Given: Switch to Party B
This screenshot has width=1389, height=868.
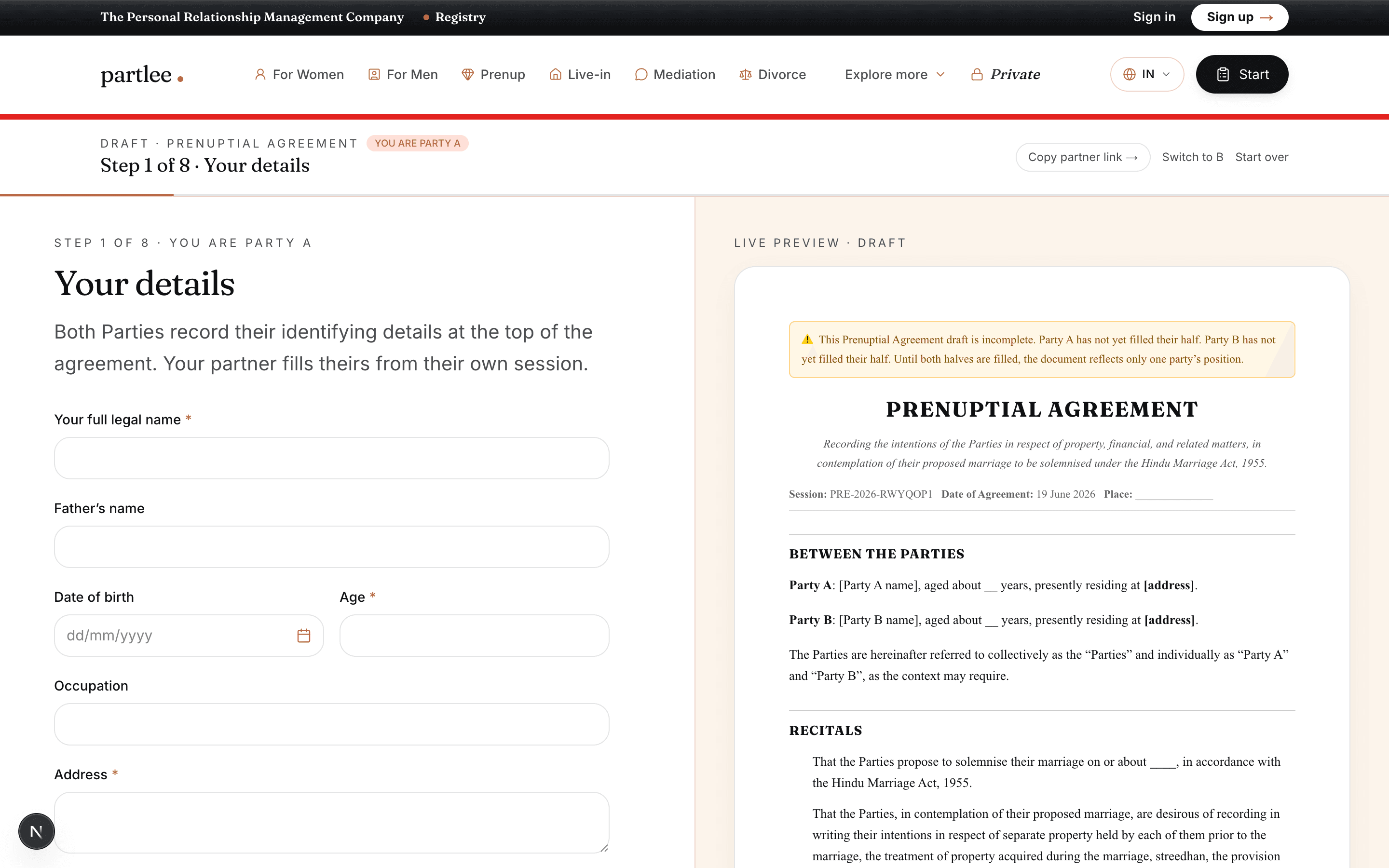Looking at the screenshot, I should (1193, 157).
